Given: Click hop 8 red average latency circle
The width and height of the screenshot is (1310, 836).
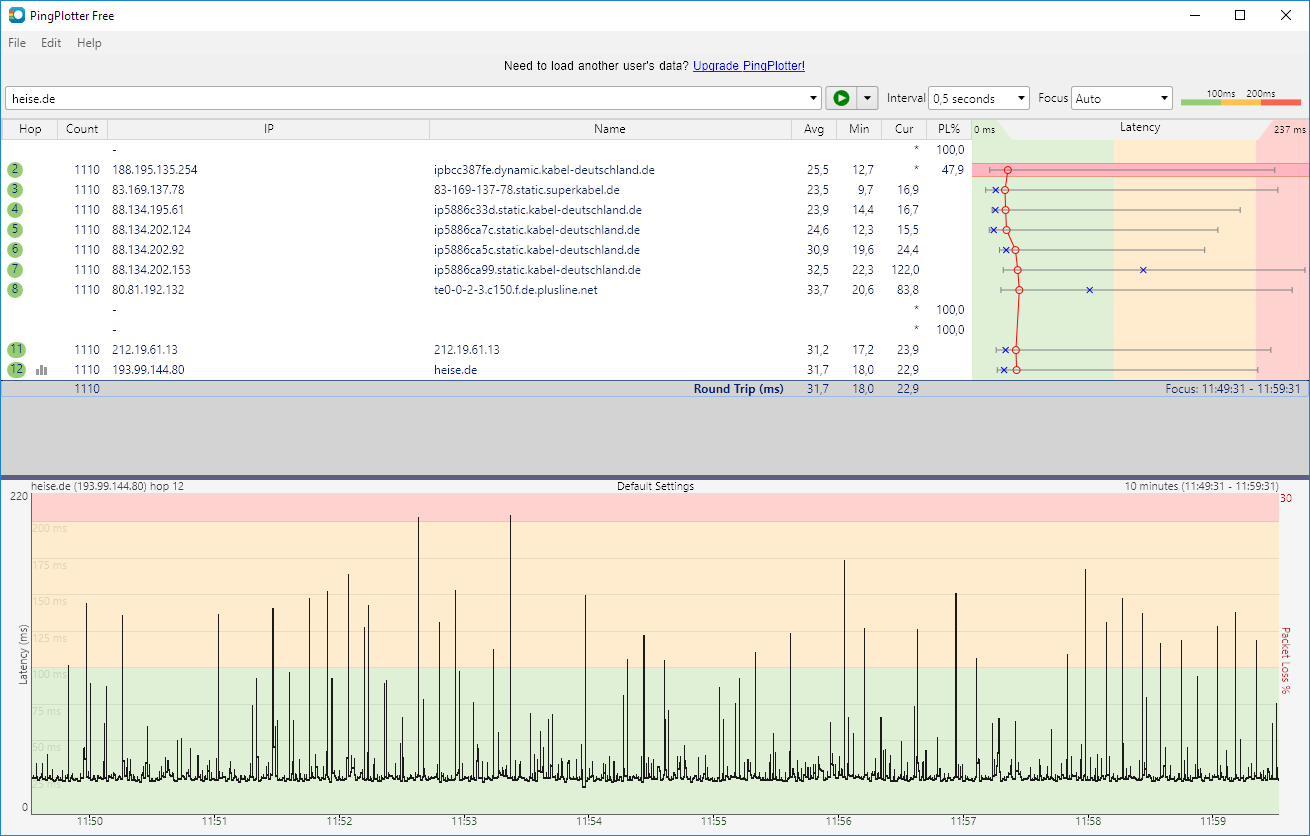Looking at the screenshot, I should (1019, 290).
